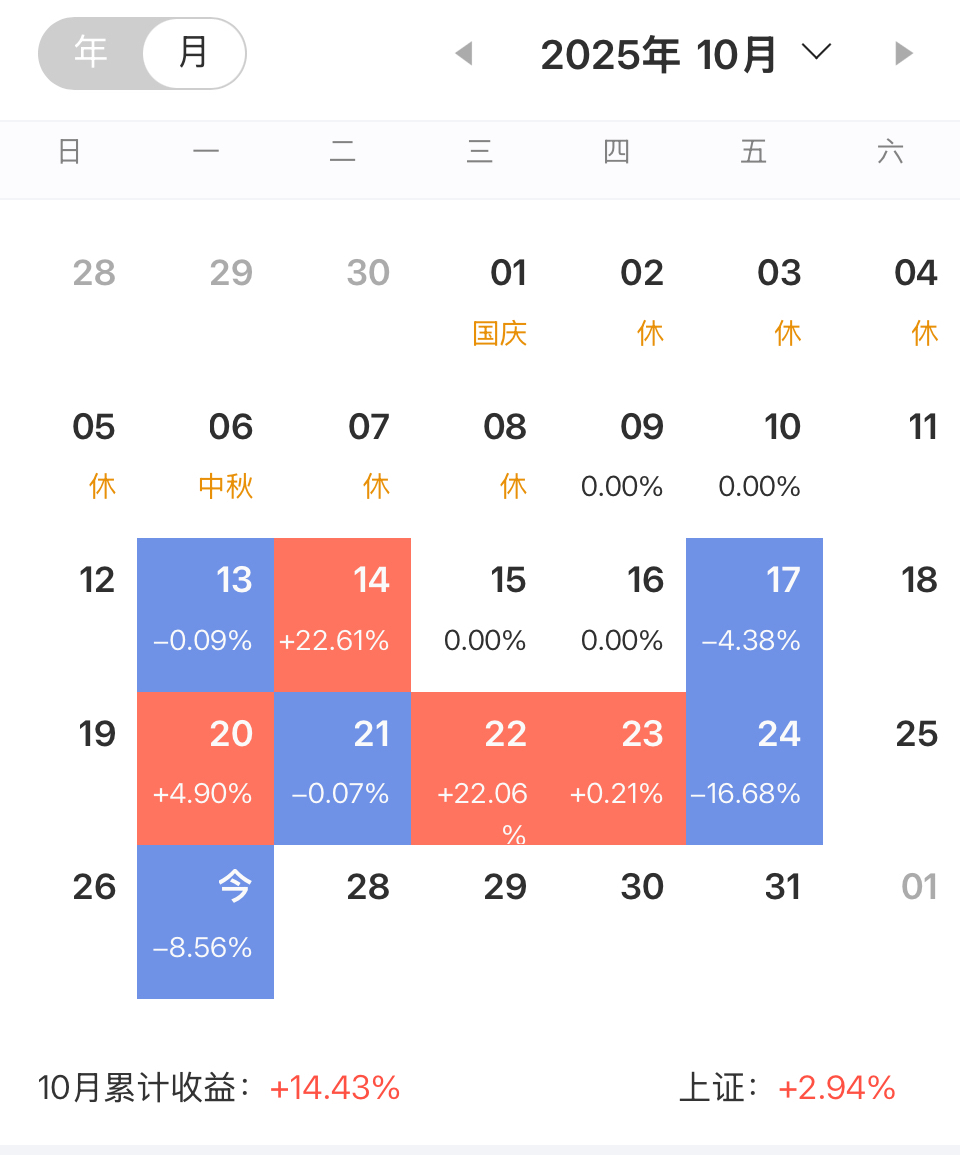Open October 24 with -16.68% loss

[x=754, y=768]
